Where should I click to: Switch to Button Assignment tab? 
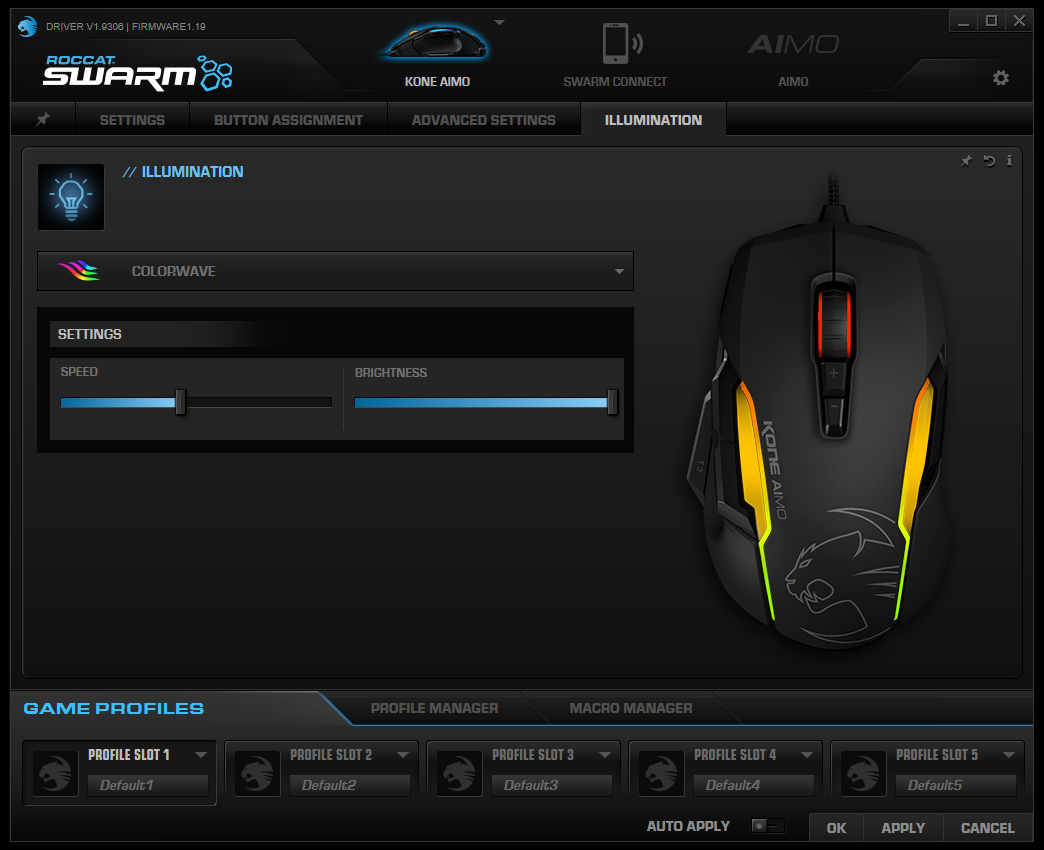pos(288,120)
